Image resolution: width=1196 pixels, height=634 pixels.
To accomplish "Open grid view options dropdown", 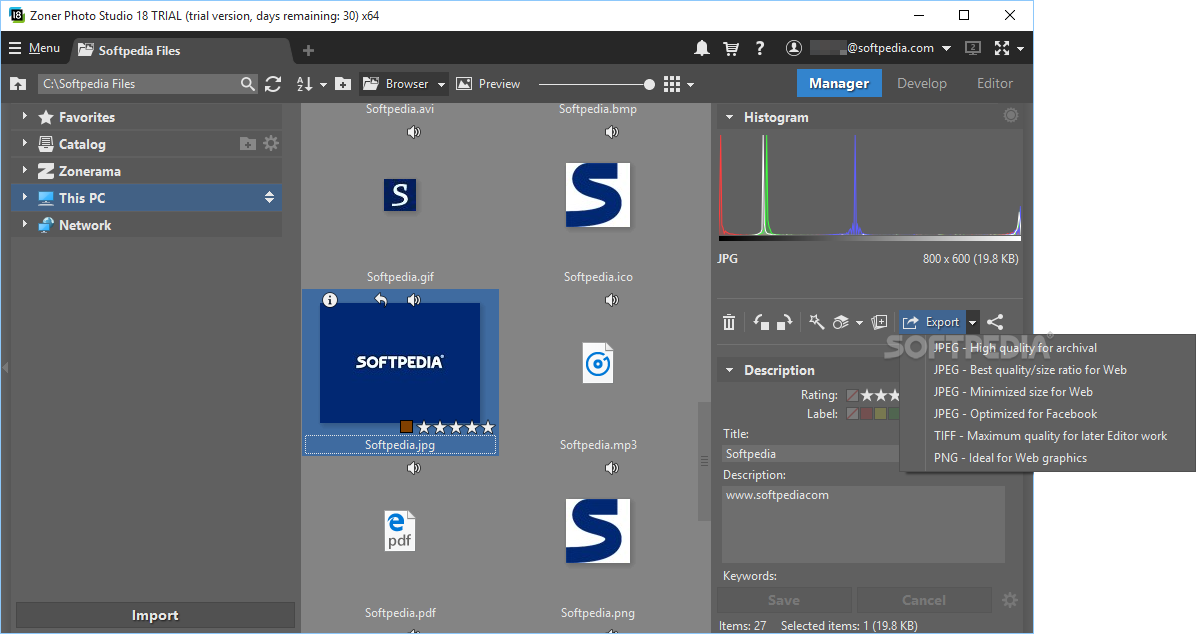I will click(690, 85).
